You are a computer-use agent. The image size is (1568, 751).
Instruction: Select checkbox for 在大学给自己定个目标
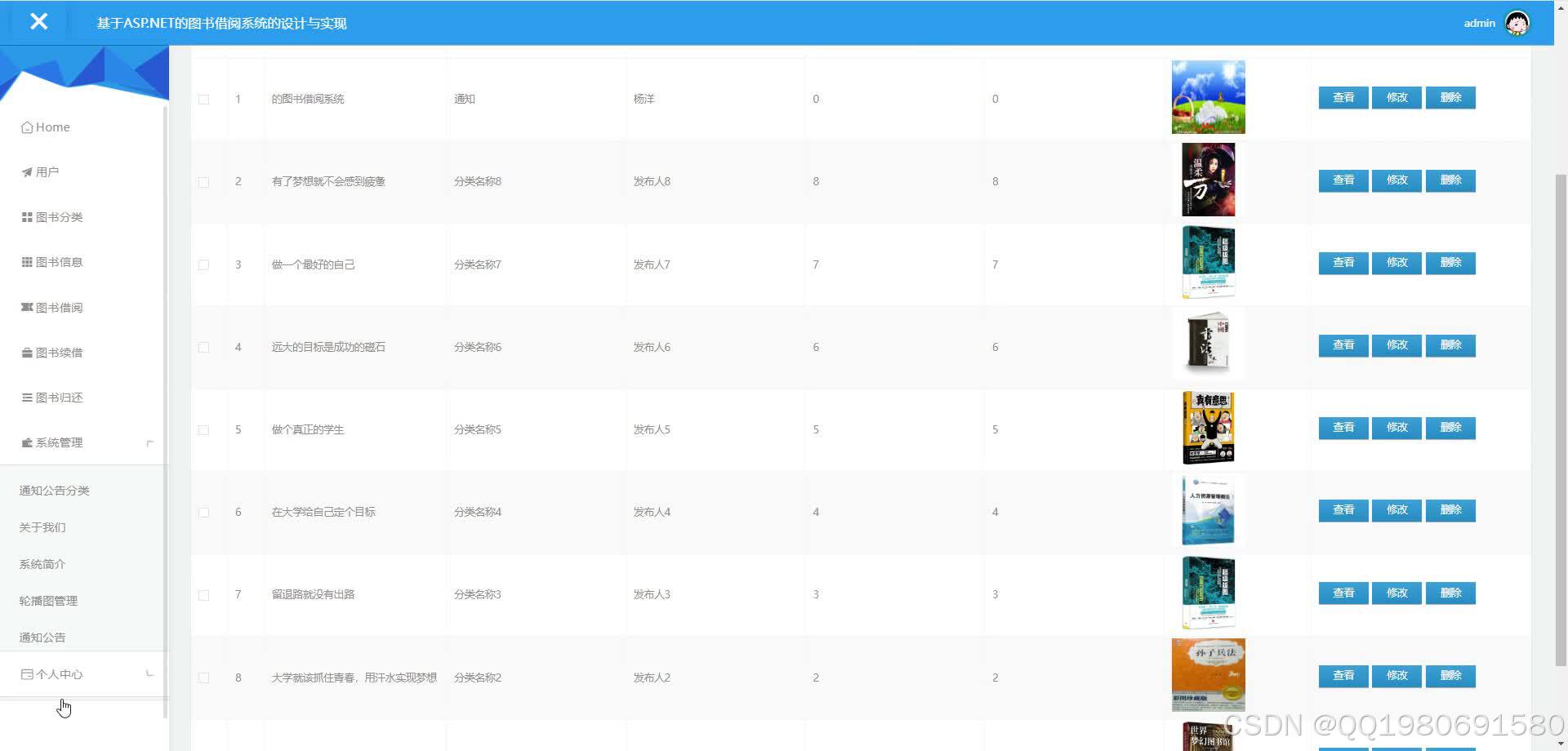tap(203, 513)
